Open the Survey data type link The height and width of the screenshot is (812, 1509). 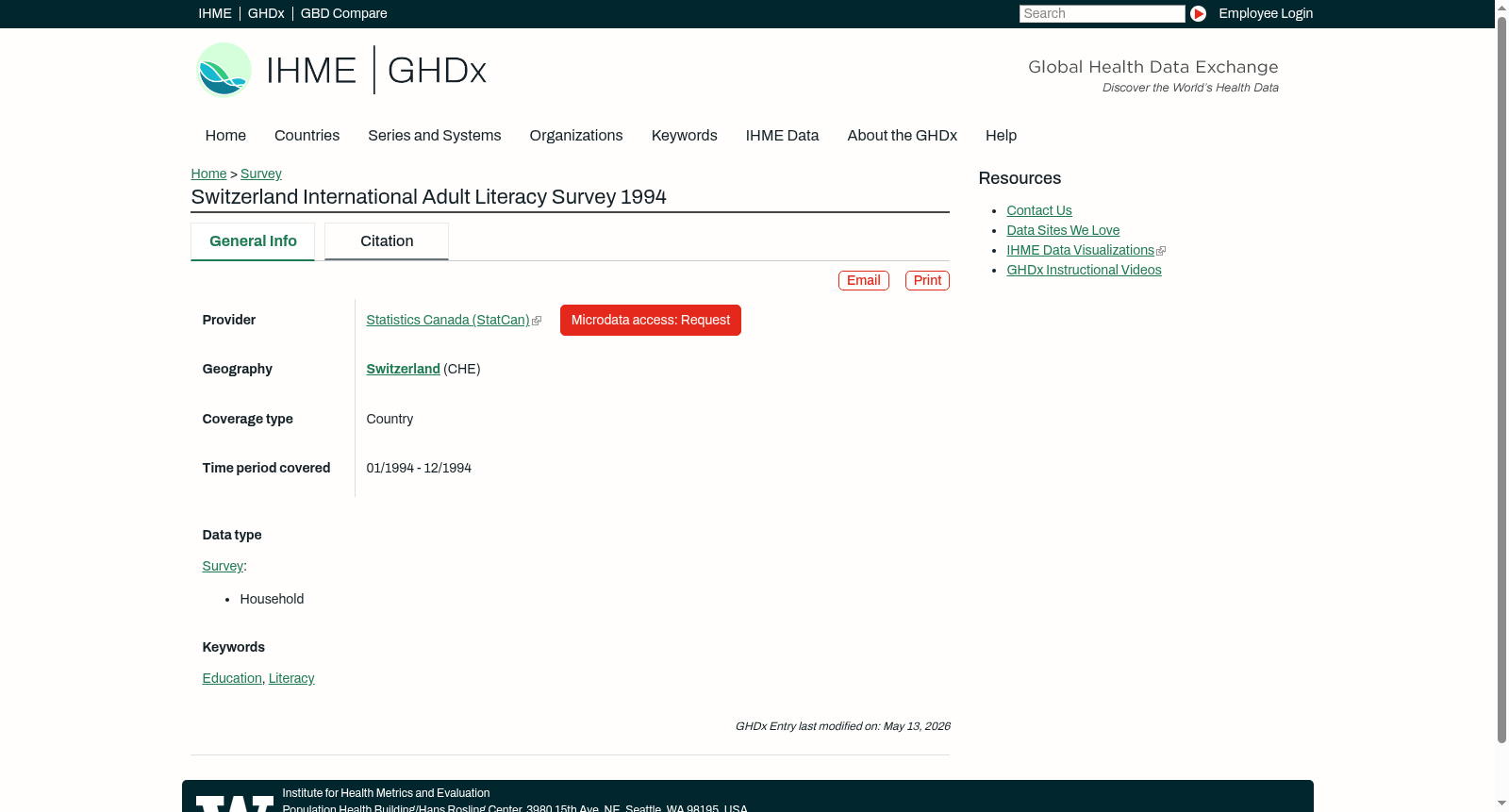tap(223, 566)
